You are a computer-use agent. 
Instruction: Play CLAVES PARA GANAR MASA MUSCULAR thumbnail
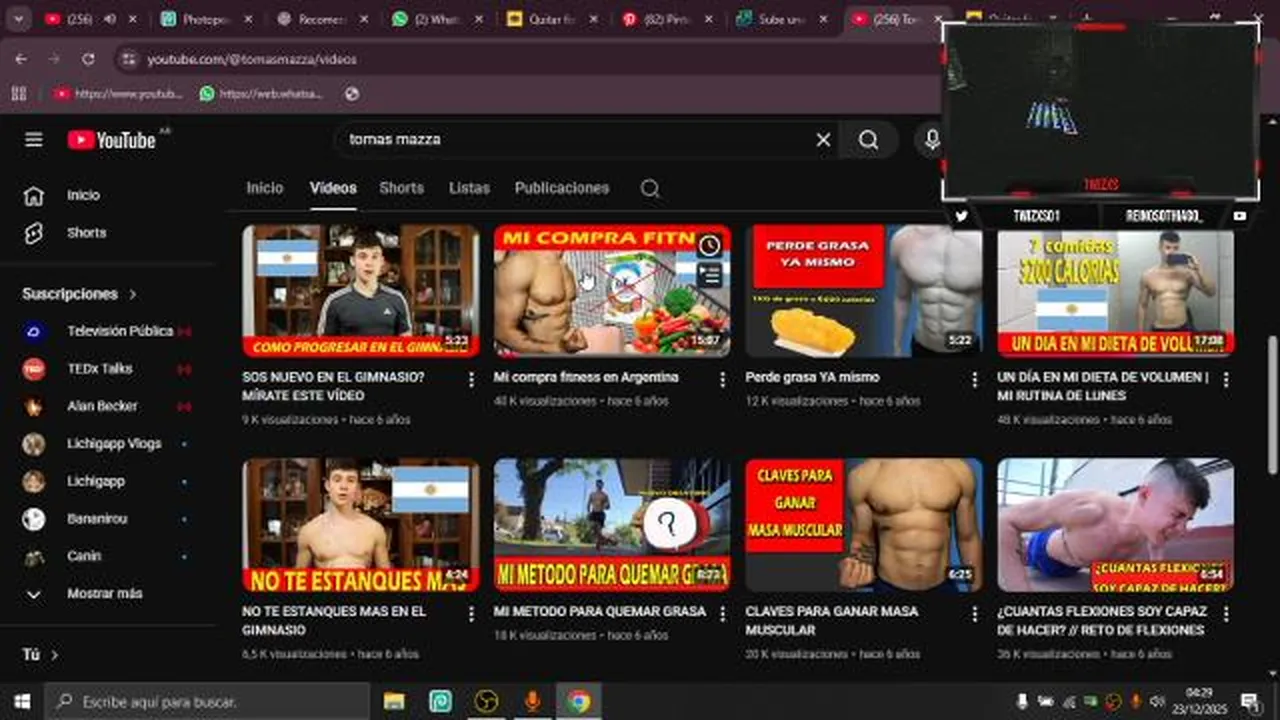[863, 525]
